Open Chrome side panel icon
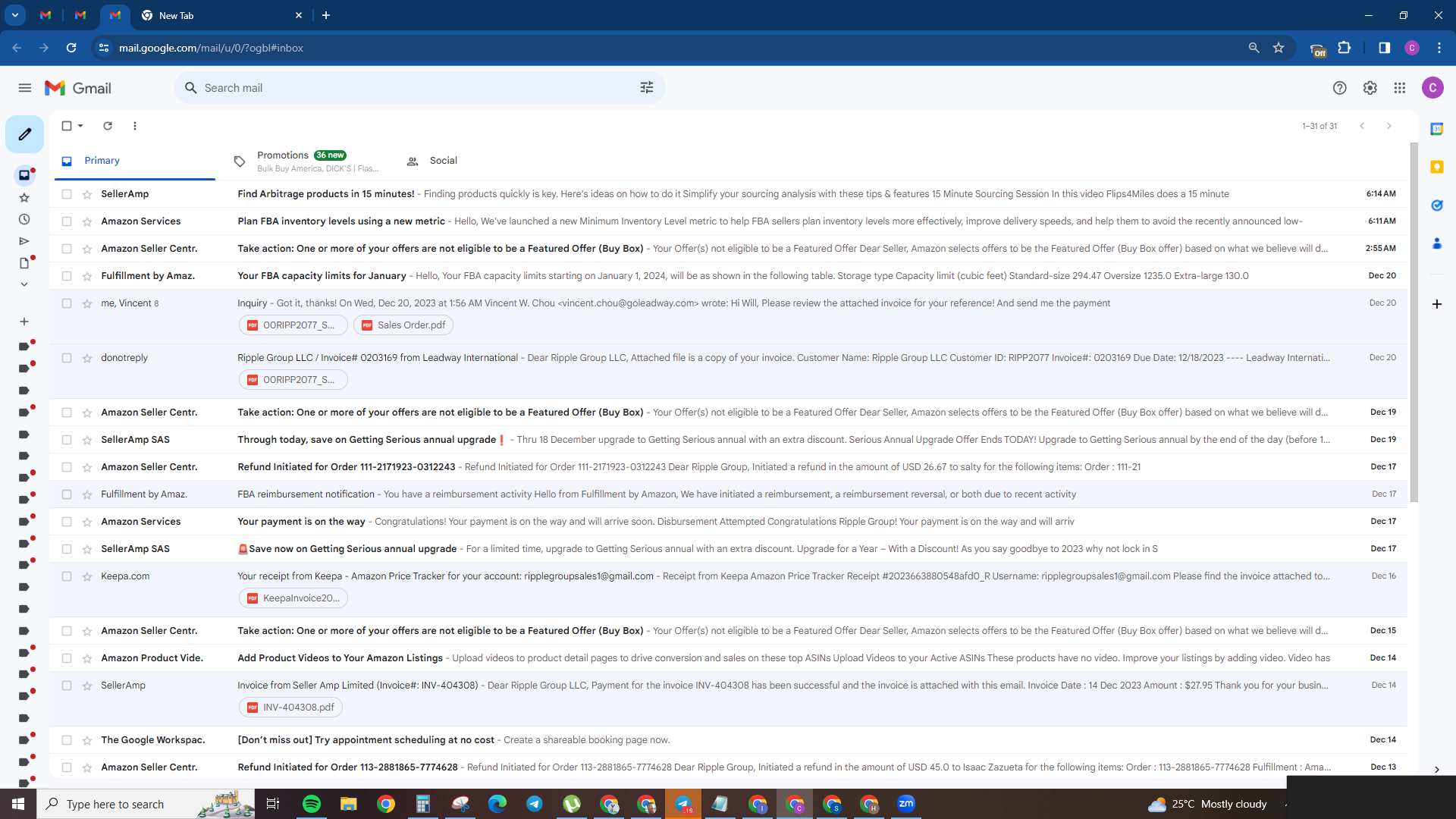Image resolution: width=1456 pixels, height=819 pixels. pyautogui.click(x=1384, y=48)
